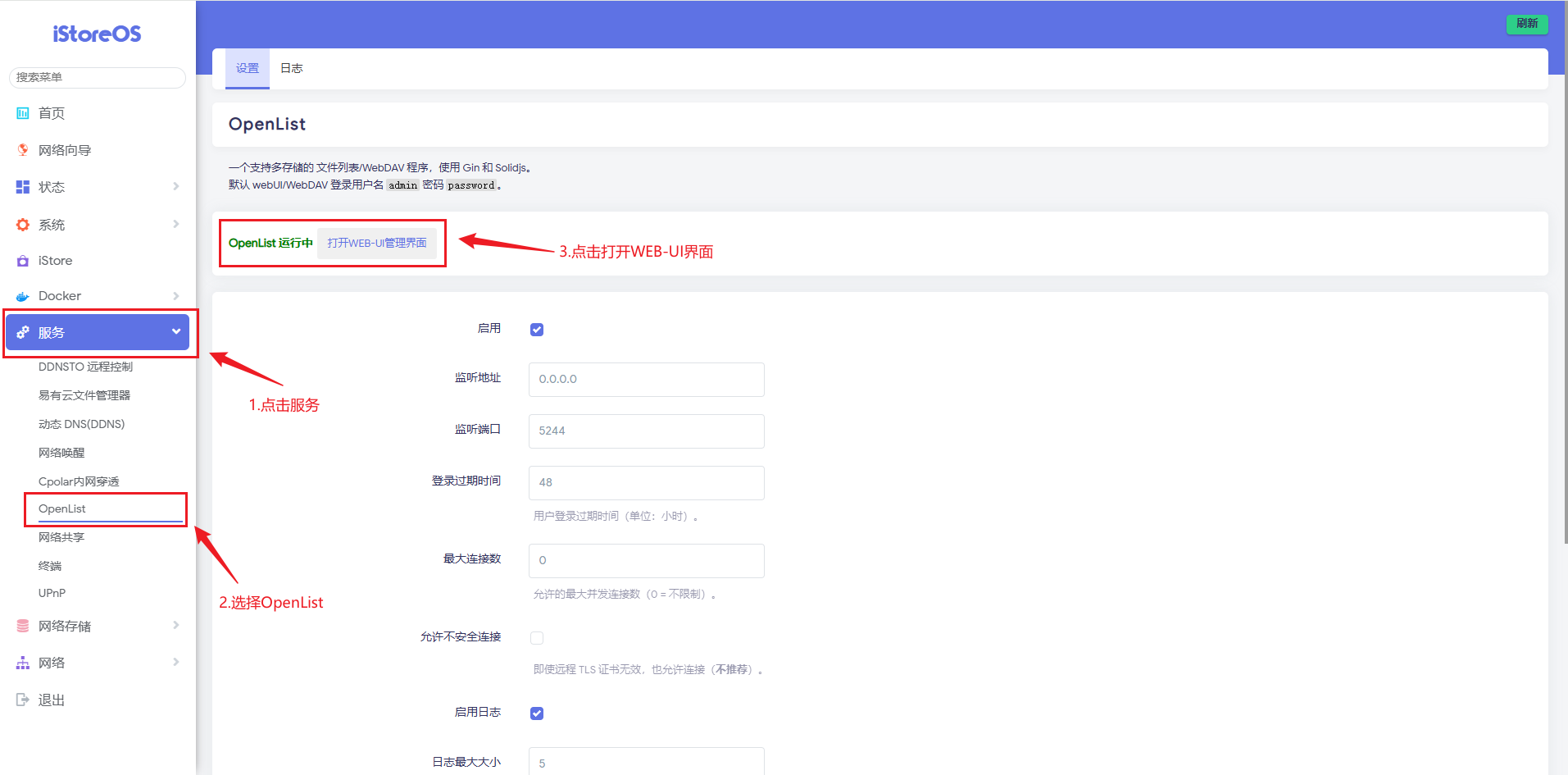Open 网络唤醒 menu item
The width and height of the screenshot is (1568, 775).
tap(61, 453)
